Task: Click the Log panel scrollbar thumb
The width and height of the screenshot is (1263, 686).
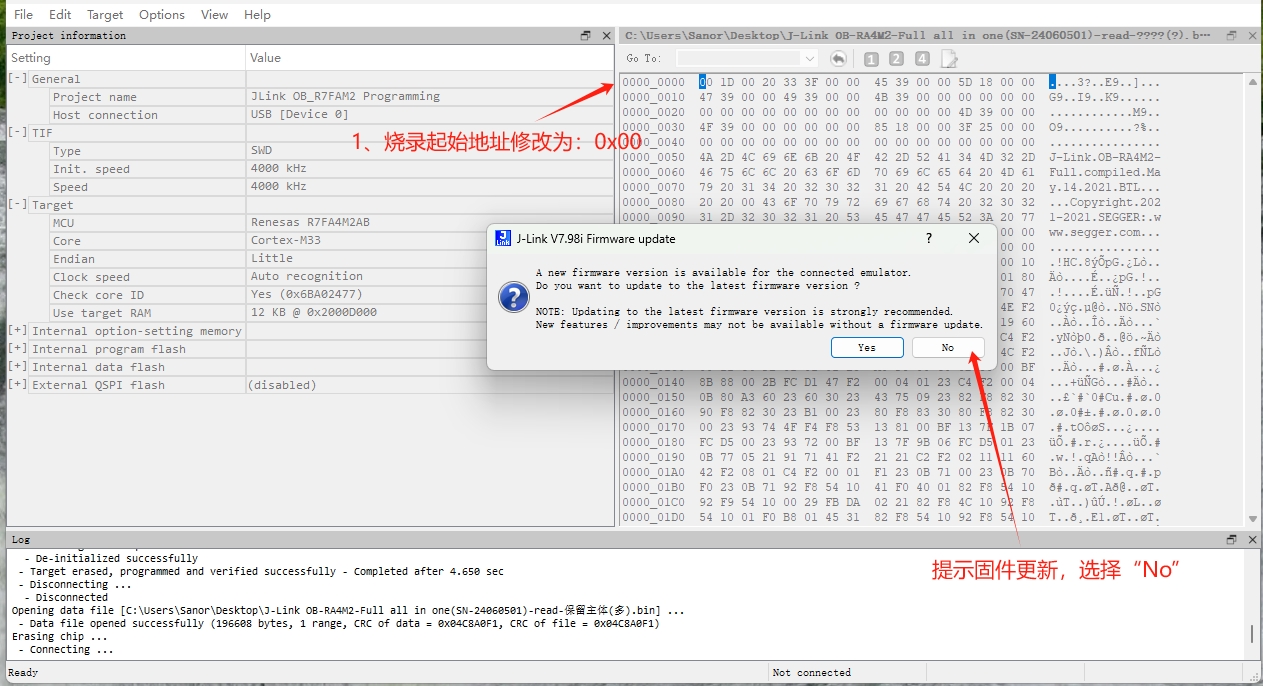Action: point(1252,634)
